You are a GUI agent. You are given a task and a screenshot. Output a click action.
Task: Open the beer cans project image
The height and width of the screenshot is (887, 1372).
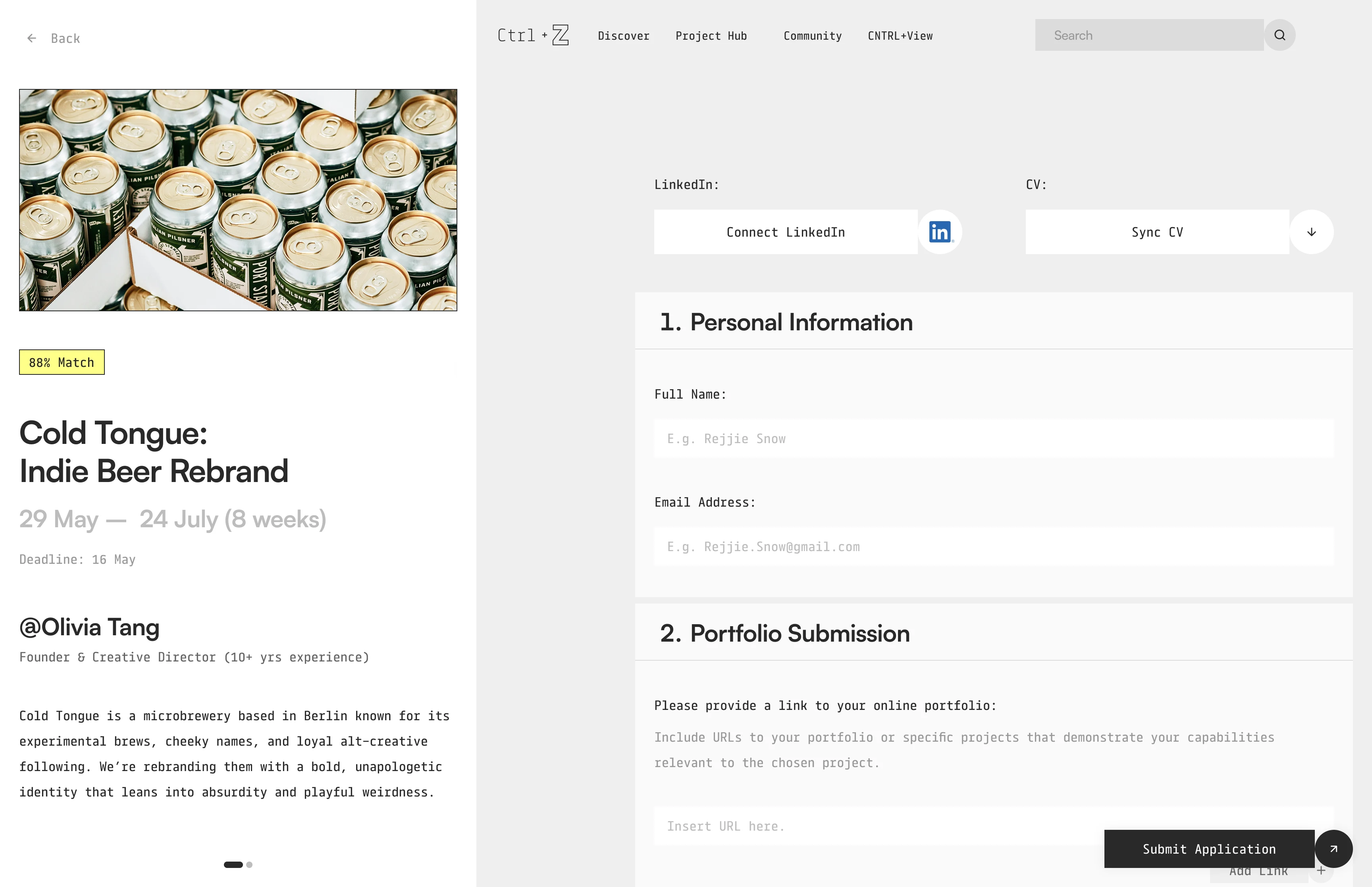click(238, 200)
